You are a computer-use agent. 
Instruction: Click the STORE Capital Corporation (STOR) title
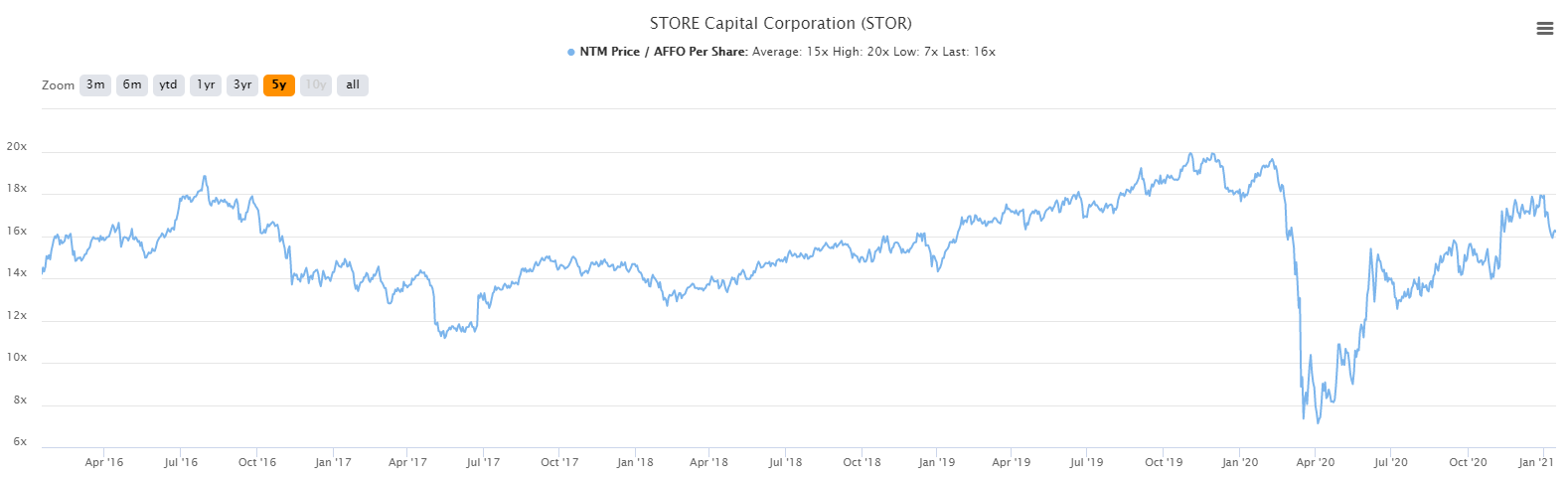[780, 23]
